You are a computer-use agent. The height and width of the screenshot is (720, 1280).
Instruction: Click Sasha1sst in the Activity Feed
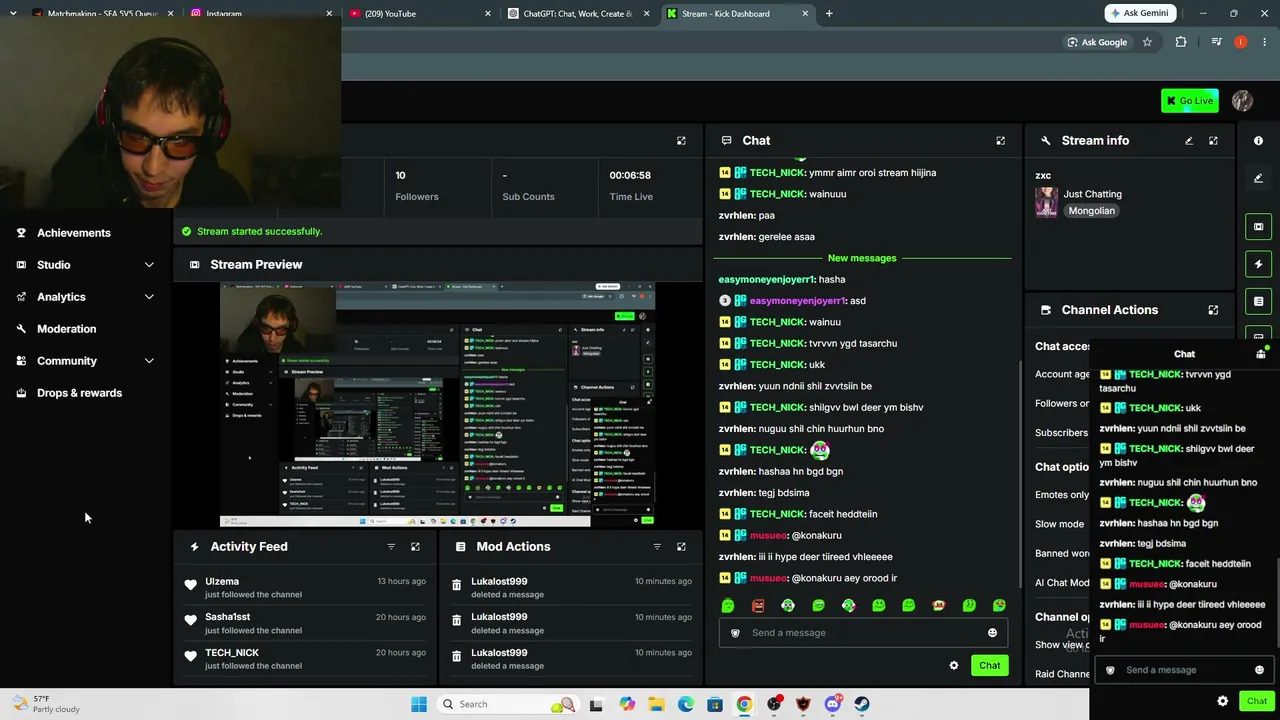pos(227,617)
